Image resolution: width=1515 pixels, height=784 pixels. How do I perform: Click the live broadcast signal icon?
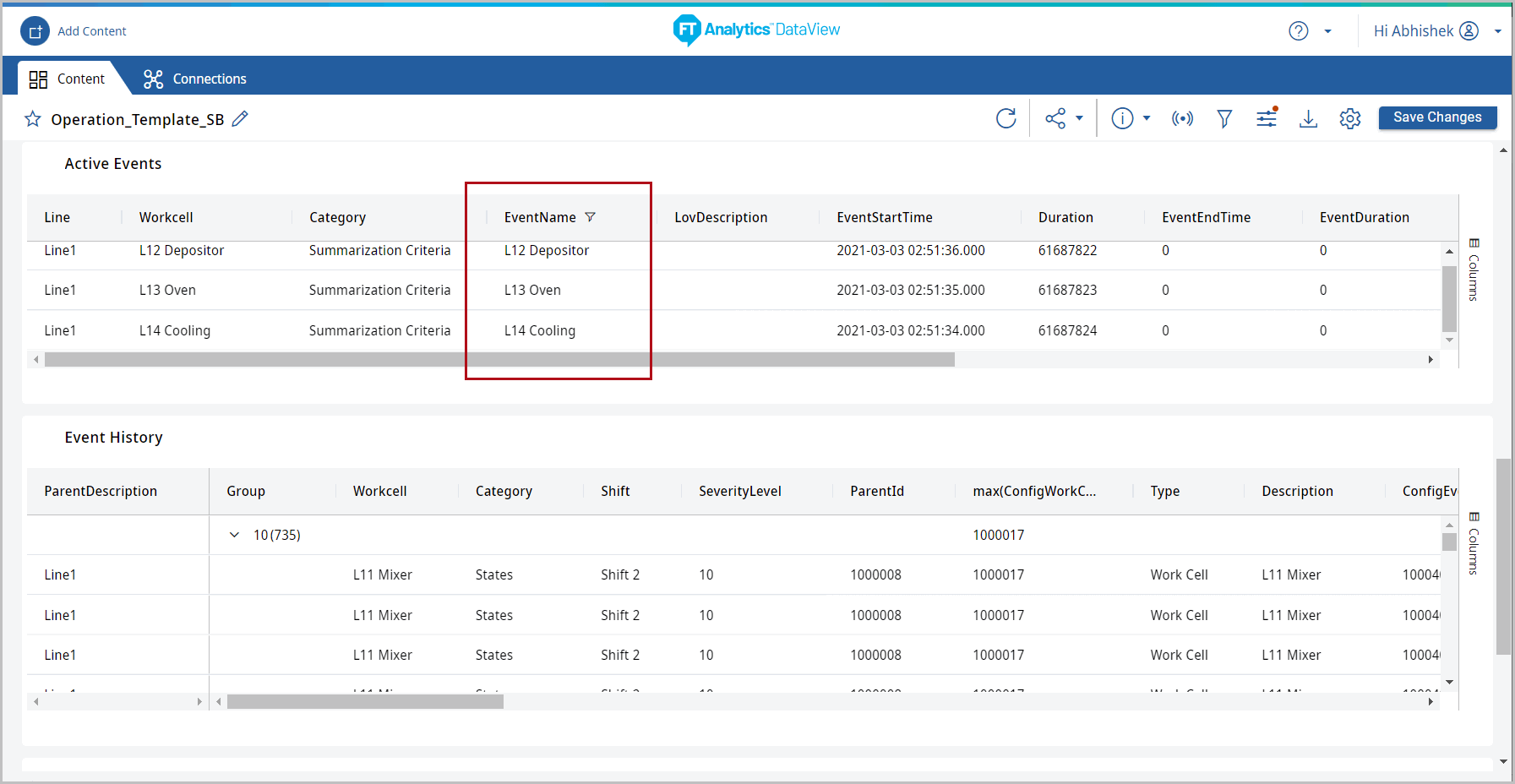coord(1182,118)
